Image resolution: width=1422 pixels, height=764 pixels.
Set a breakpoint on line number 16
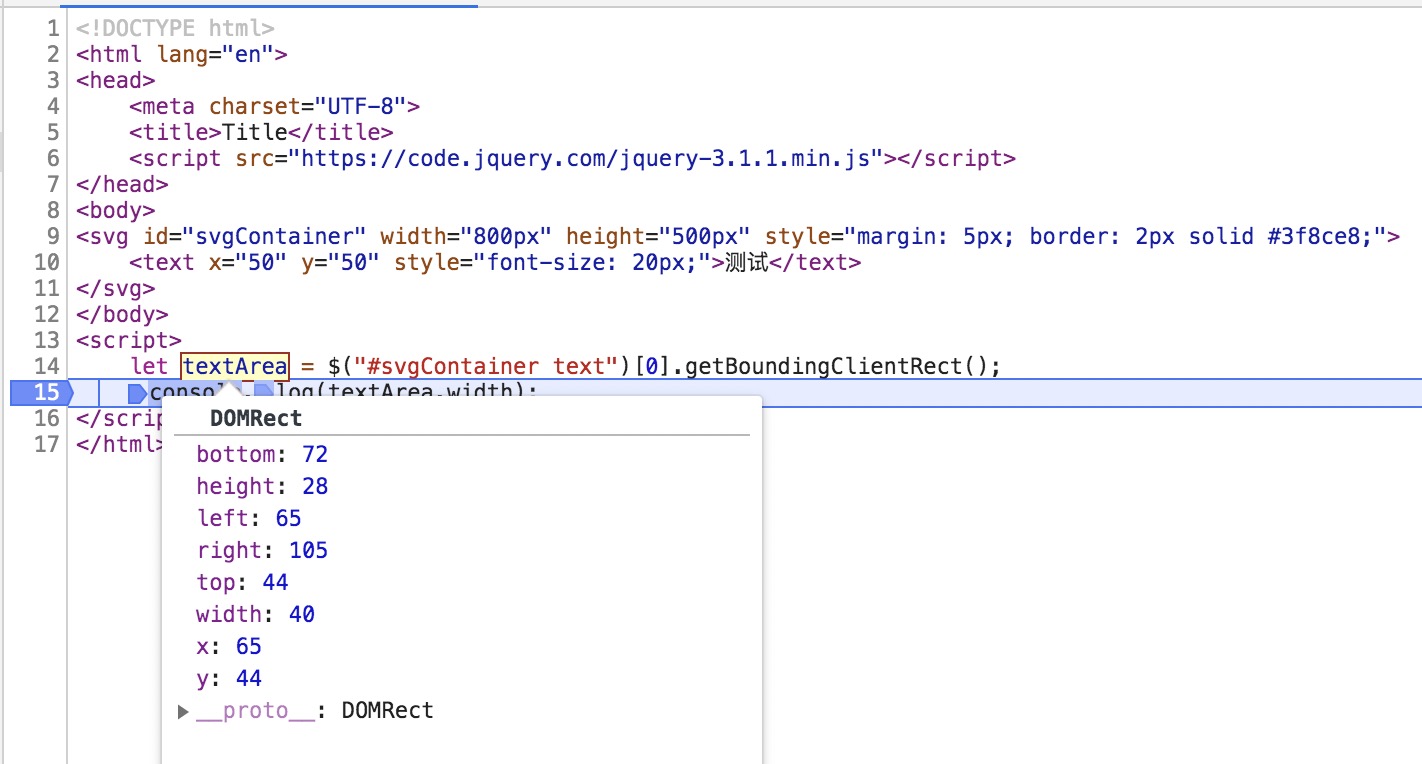[47, 418]
